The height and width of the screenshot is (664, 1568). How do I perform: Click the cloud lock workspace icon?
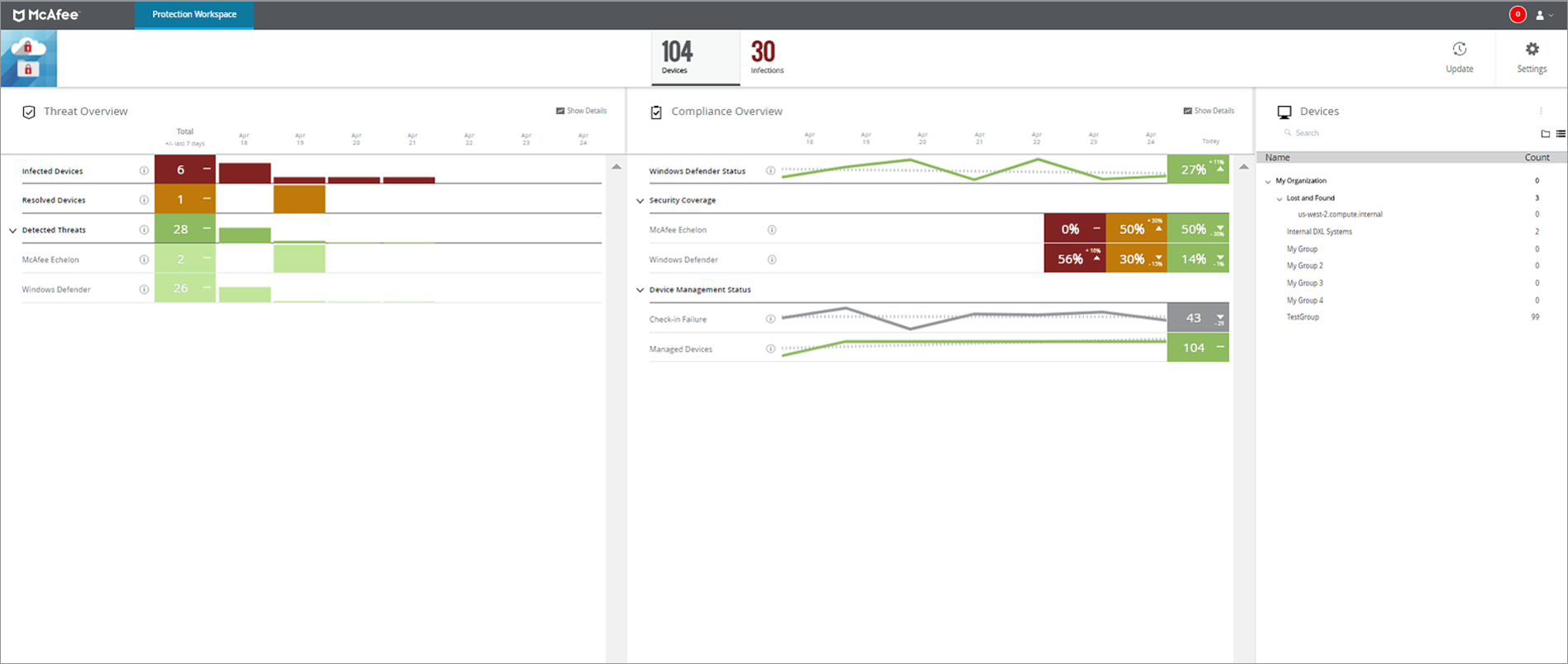coord(29,59)
